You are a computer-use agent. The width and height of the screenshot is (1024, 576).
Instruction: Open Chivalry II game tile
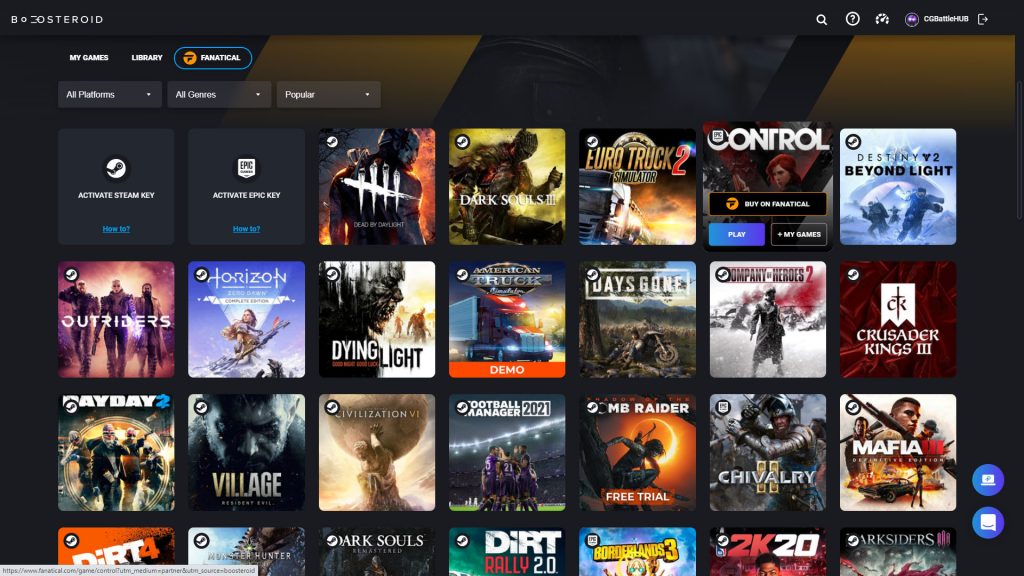pos(767,453)
